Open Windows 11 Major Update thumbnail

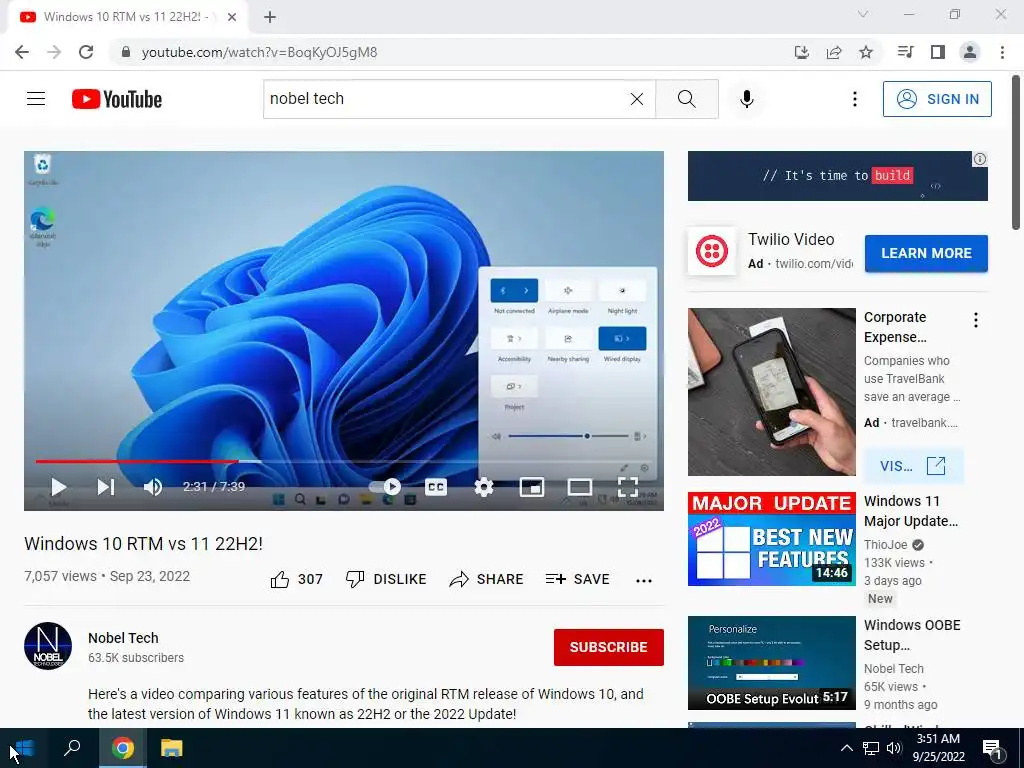point(771,539)
